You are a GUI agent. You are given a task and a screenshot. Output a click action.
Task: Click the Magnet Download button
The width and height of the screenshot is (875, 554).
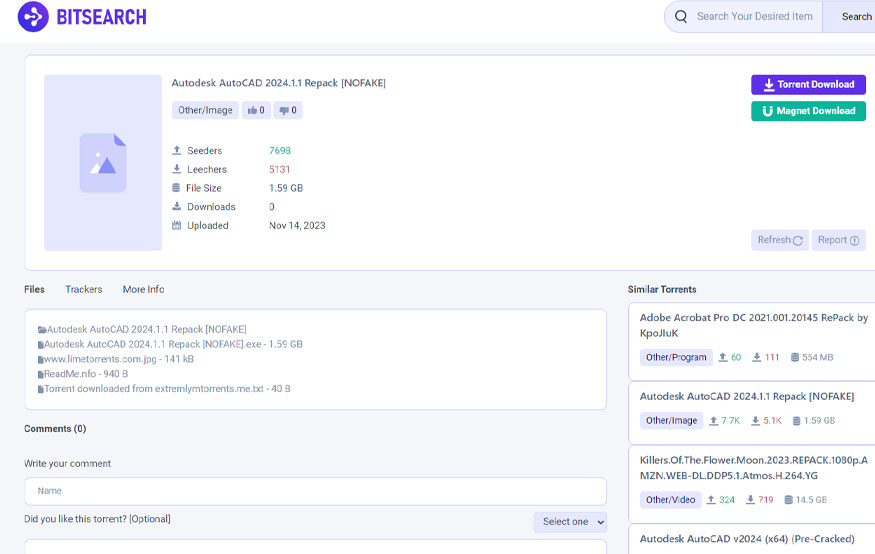coord(808,111)
